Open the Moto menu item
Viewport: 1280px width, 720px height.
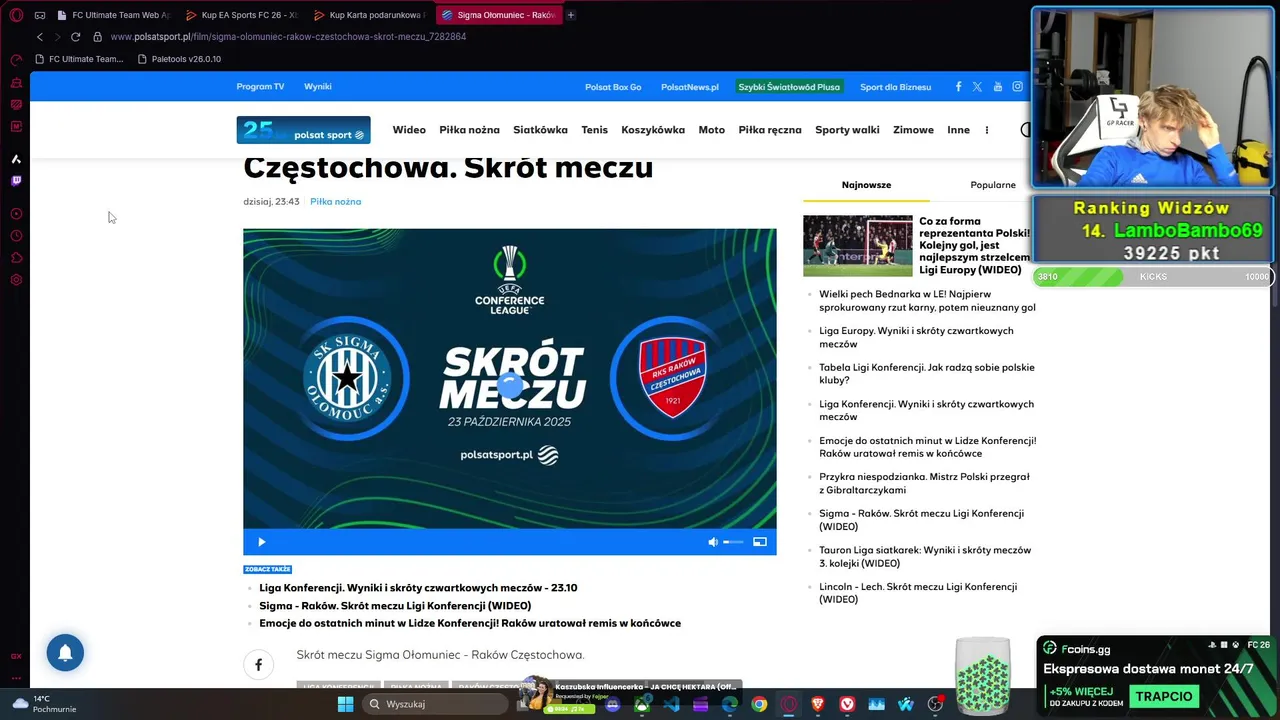[711, 130]
